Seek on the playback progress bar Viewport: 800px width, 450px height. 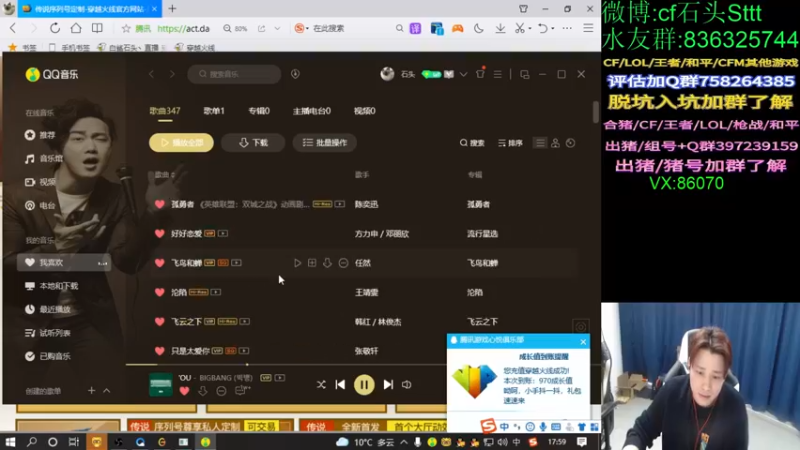pos(286,364)
